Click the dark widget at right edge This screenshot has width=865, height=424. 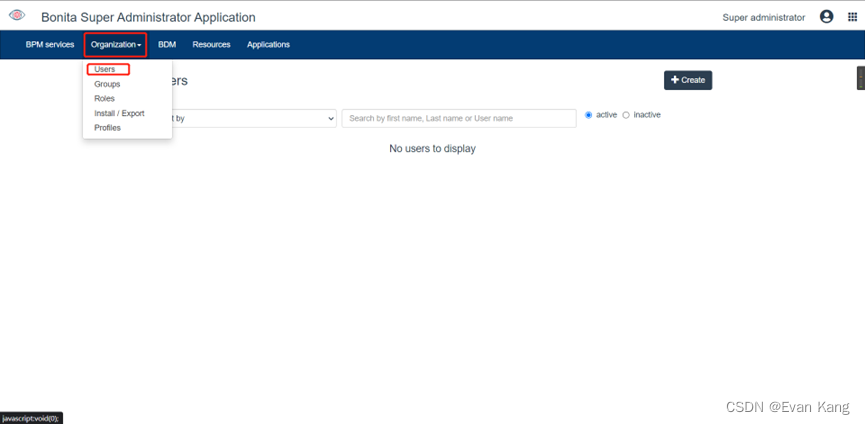[861, 78]
